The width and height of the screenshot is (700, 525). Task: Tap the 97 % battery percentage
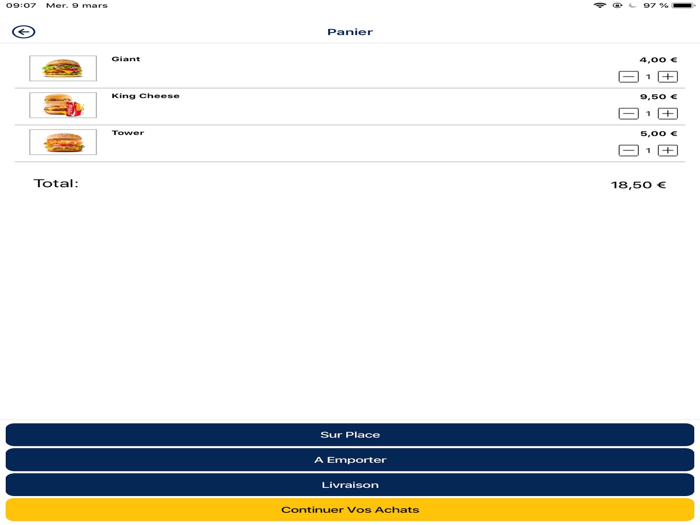click(655, 5)
